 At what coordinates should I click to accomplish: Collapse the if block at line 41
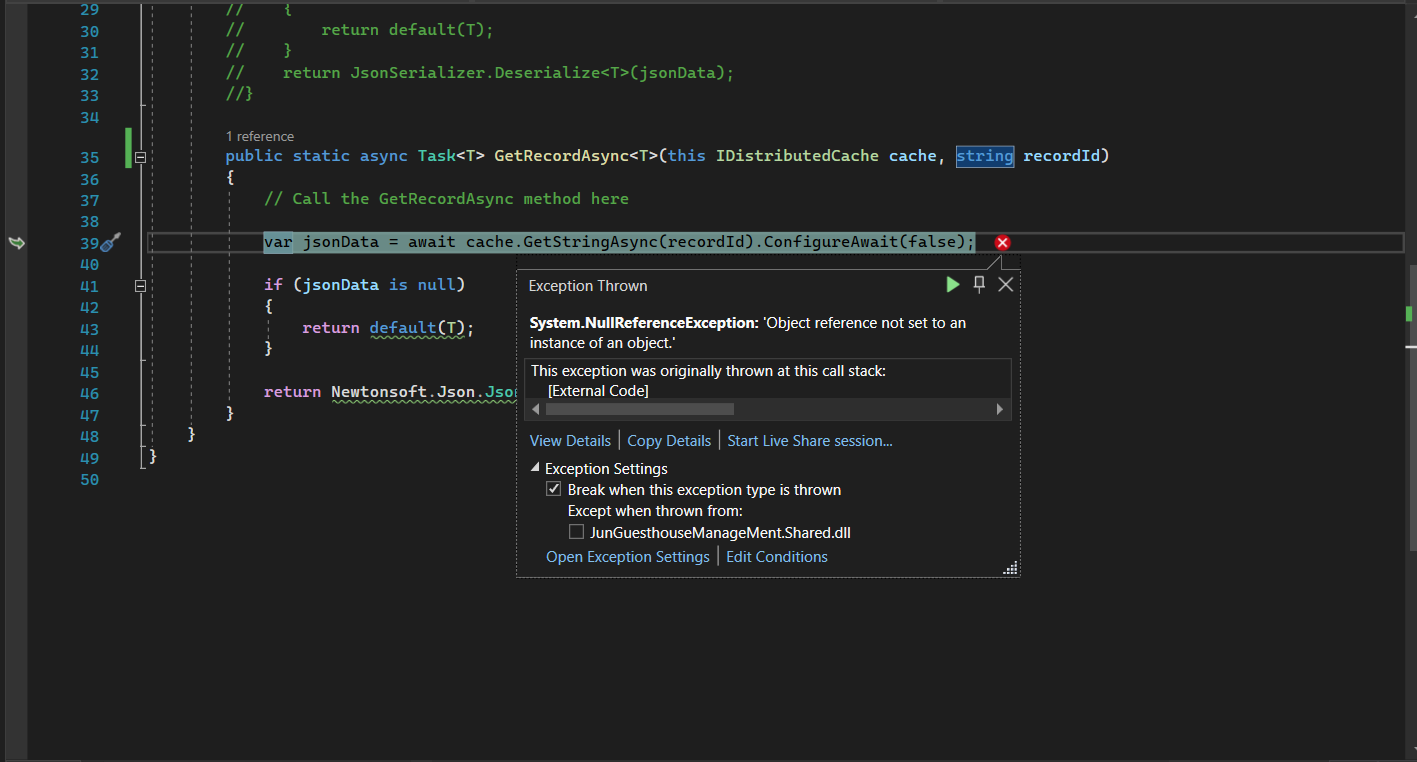click(x=141, y=285)
